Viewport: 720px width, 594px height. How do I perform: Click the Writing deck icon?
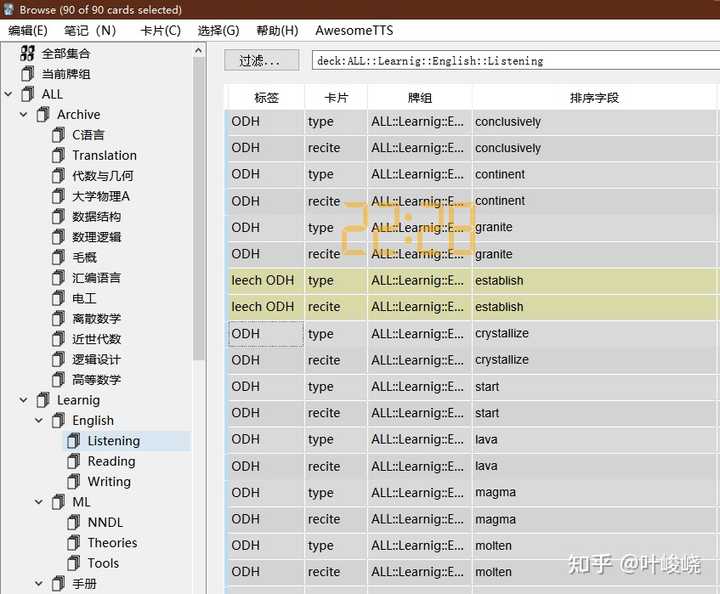click(73, 481)
